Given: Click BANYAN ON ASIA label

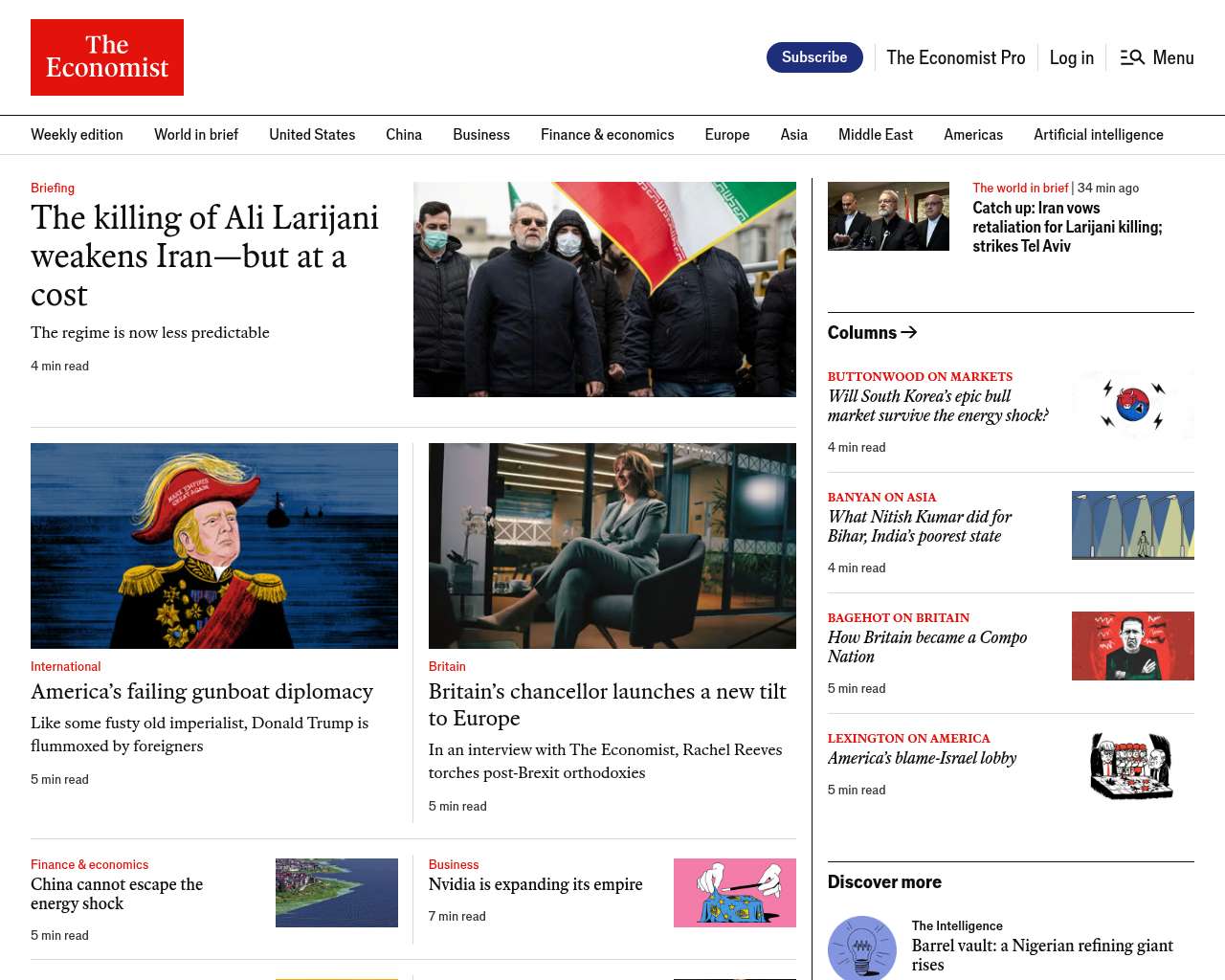Looking at the screenshot, I should click(x=881, y=498).
